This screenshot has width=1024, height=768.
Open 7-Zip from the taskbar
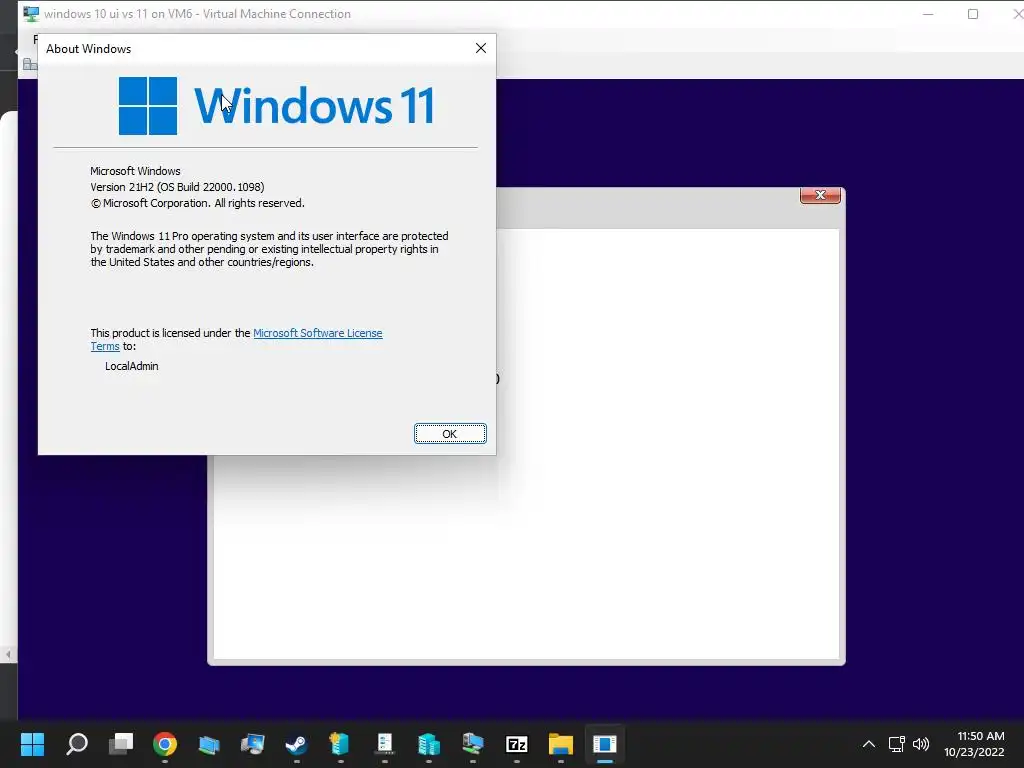(x=517, y=744)
